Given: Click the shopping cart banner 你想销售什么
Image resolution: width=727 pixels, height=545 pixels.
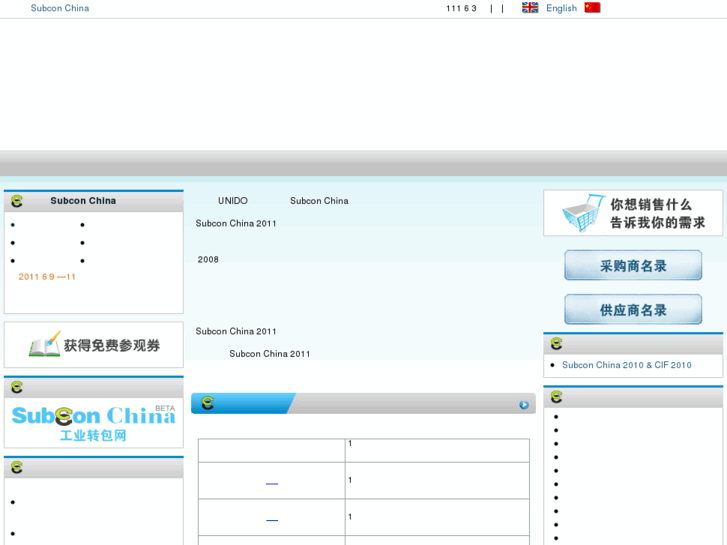Looking at the screenshot, I should click(633, 213).
